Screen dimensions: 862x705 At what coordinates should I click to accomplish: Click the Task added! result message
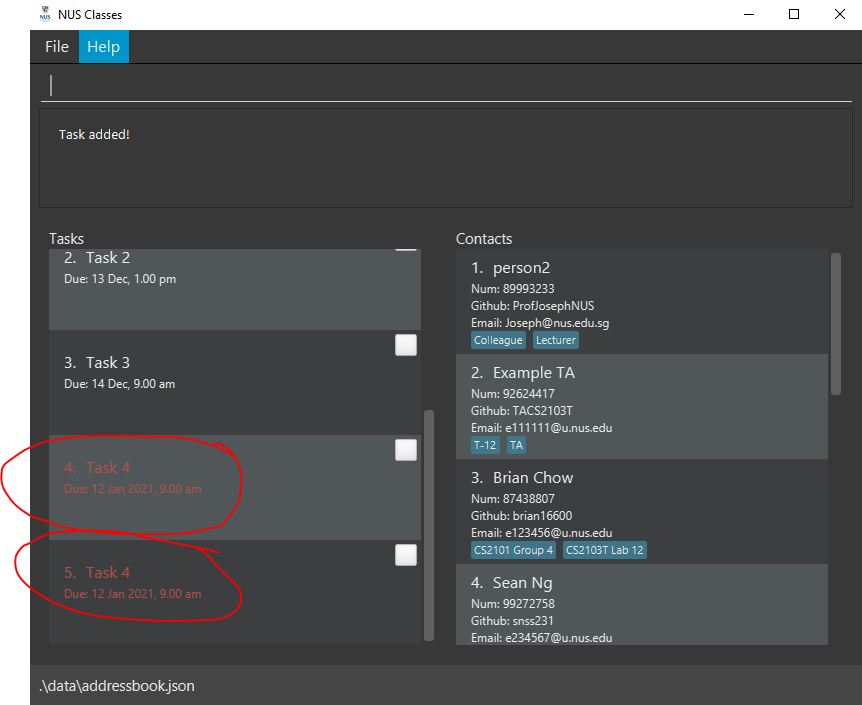point(94,134)
